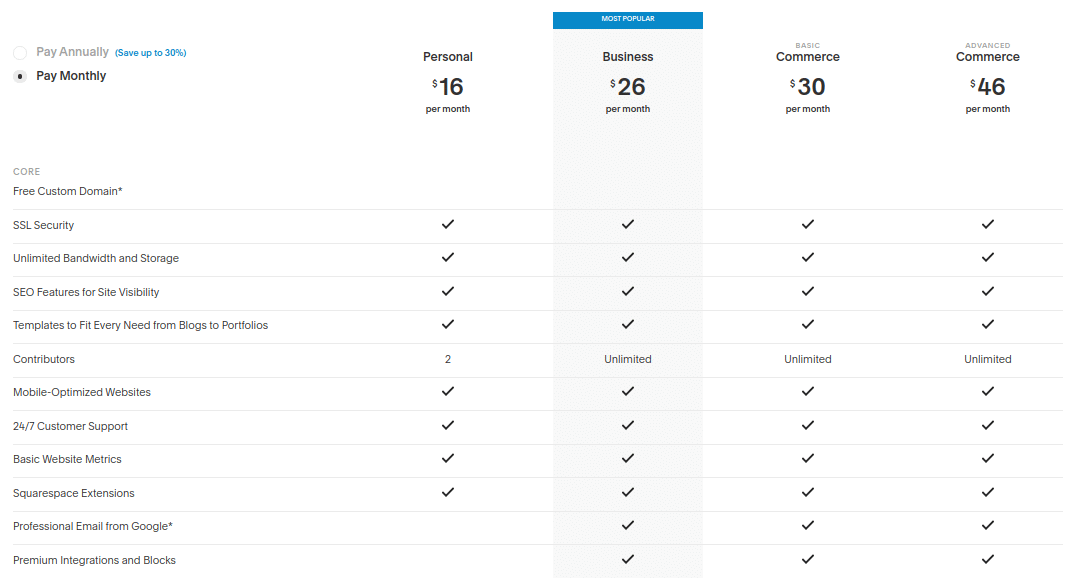Image resolution: width=1071 pixels, height=578 pixels.
Task: Click the Unlimited Bandwidth and Storage label
Action: tap(96, 258)
